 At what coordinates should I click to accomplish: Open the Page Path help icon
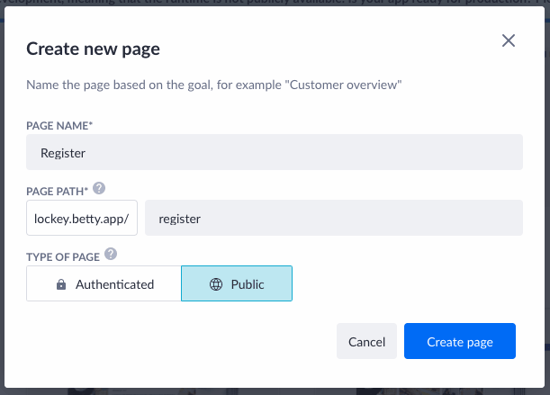(99, 188)
